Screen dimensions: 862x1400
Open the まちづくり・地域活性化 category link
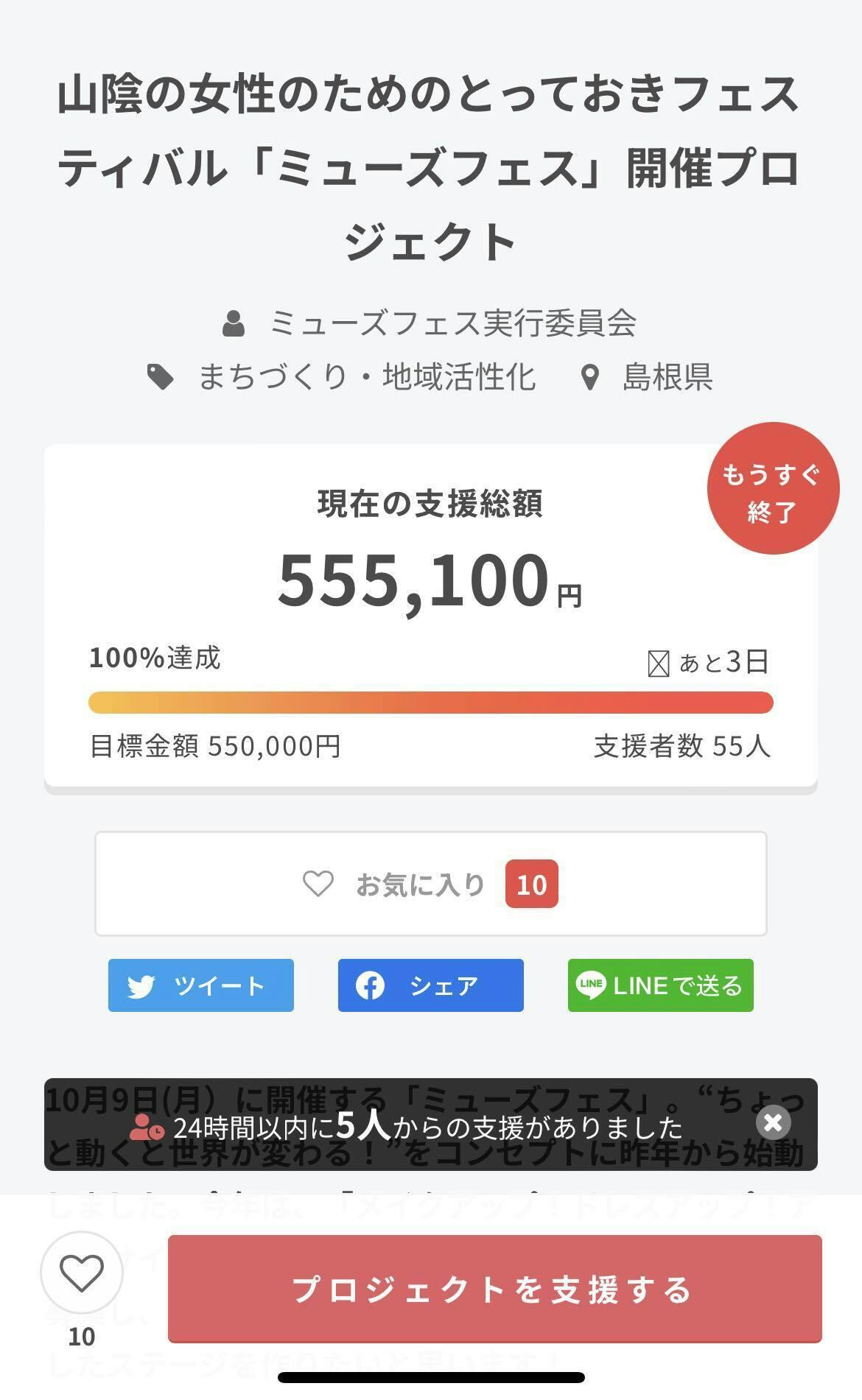coord(366,378)
